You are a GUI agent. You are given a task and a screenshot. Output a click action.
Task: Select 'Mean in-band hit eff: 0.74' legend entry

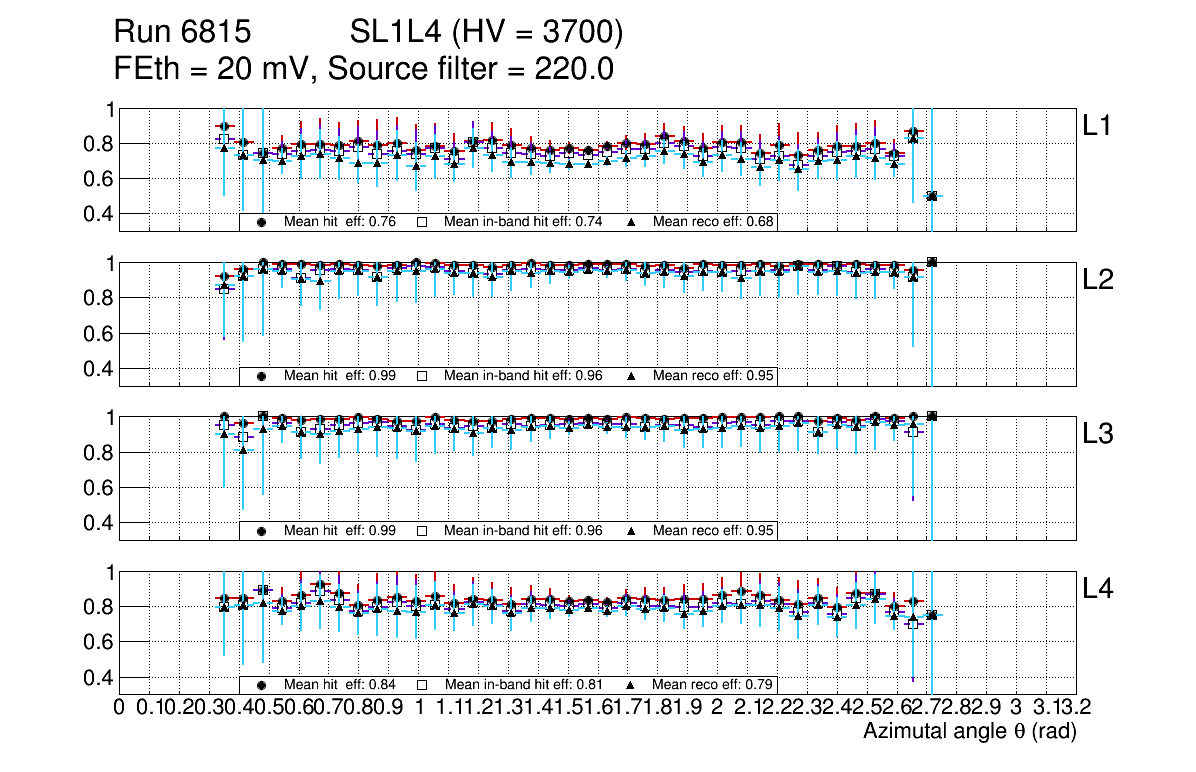pos(523,222)
